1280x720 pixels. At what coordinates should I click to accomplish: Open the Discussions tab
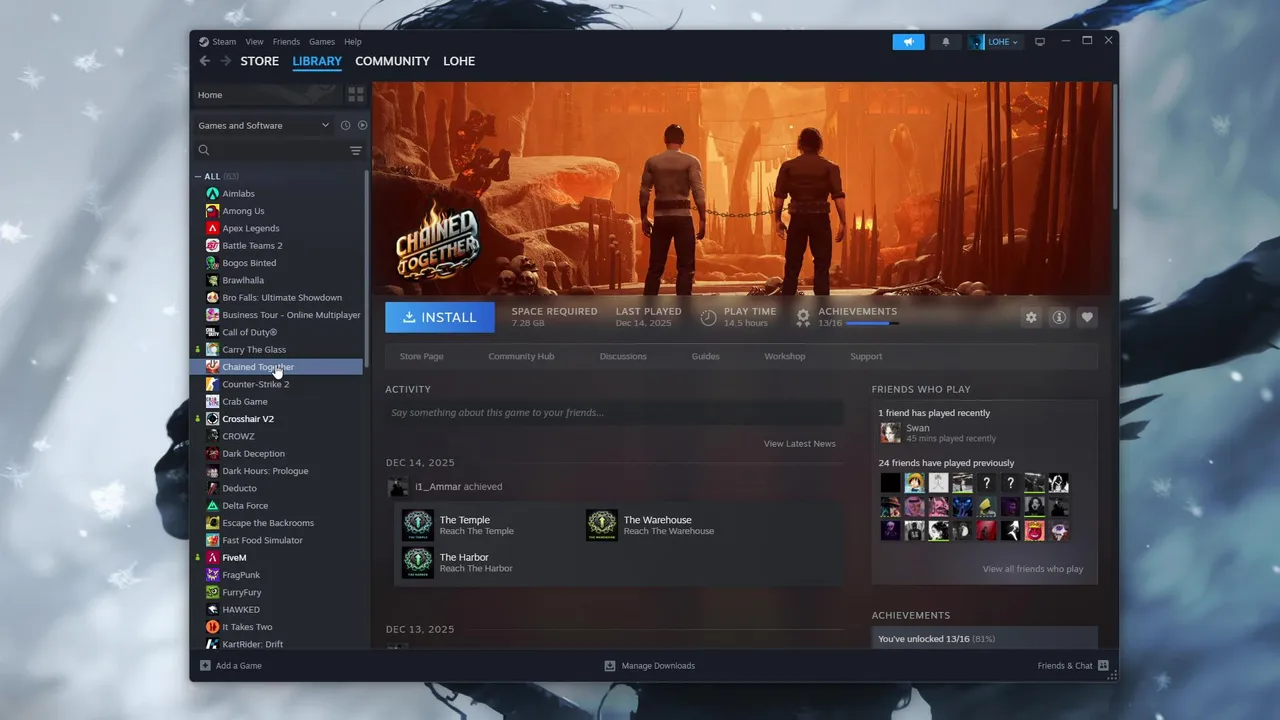pos(623,357)
